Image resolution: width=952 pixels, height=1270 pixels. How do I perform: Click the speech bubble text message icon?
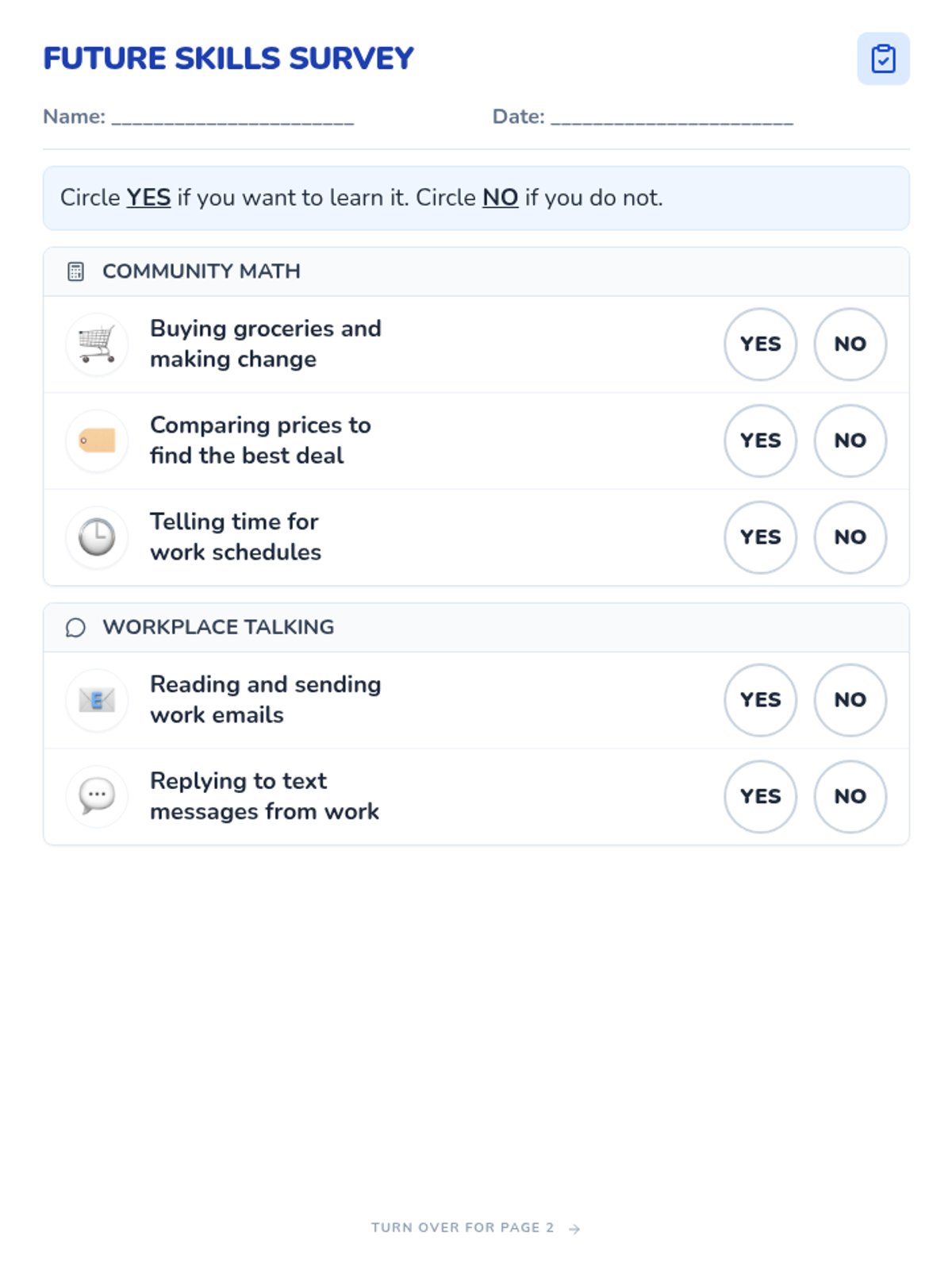tap(97, 796)
